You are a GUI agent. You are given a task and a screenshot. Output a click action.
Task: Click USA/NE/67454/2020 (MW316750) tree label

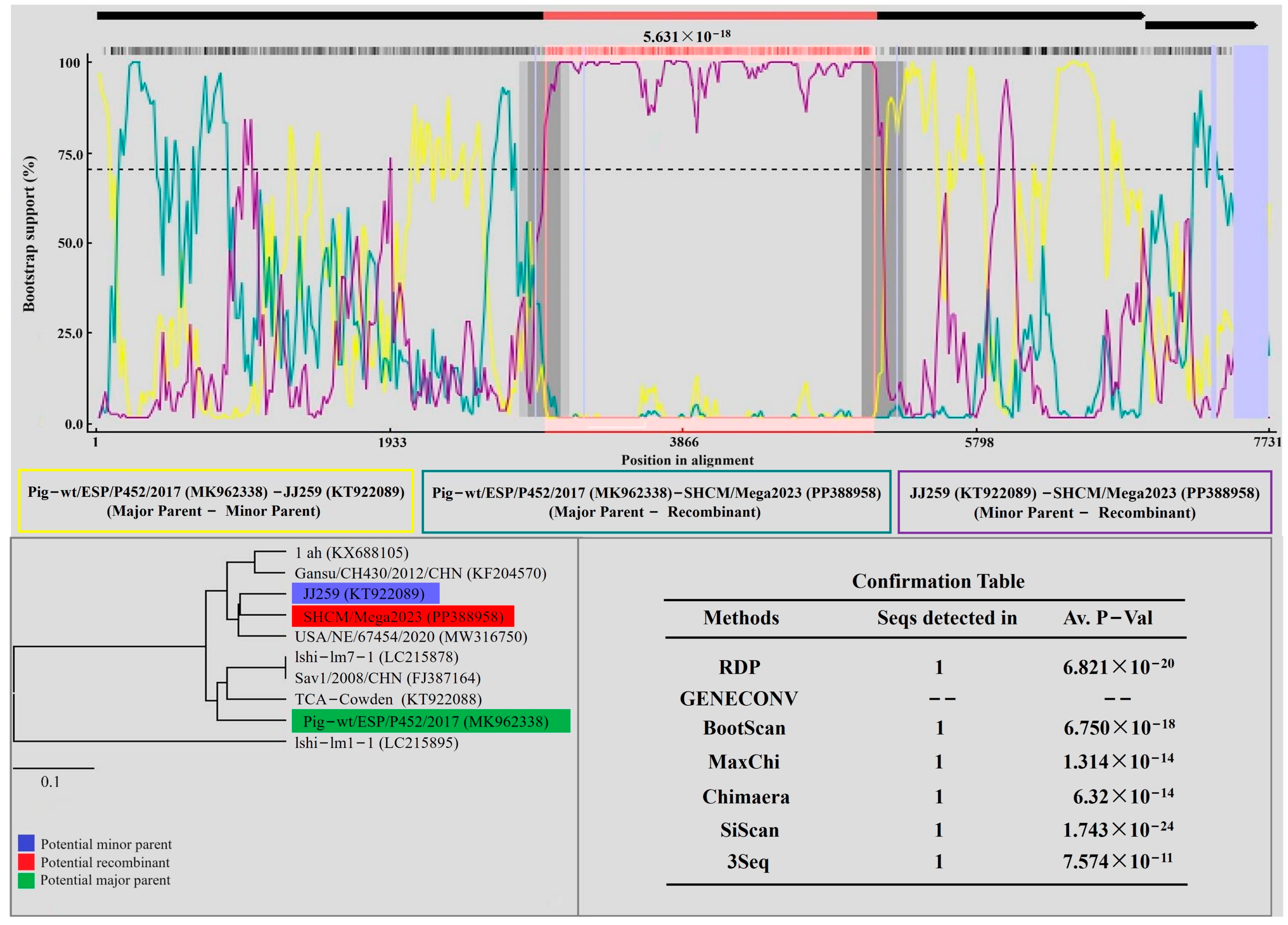click(411, 636)
